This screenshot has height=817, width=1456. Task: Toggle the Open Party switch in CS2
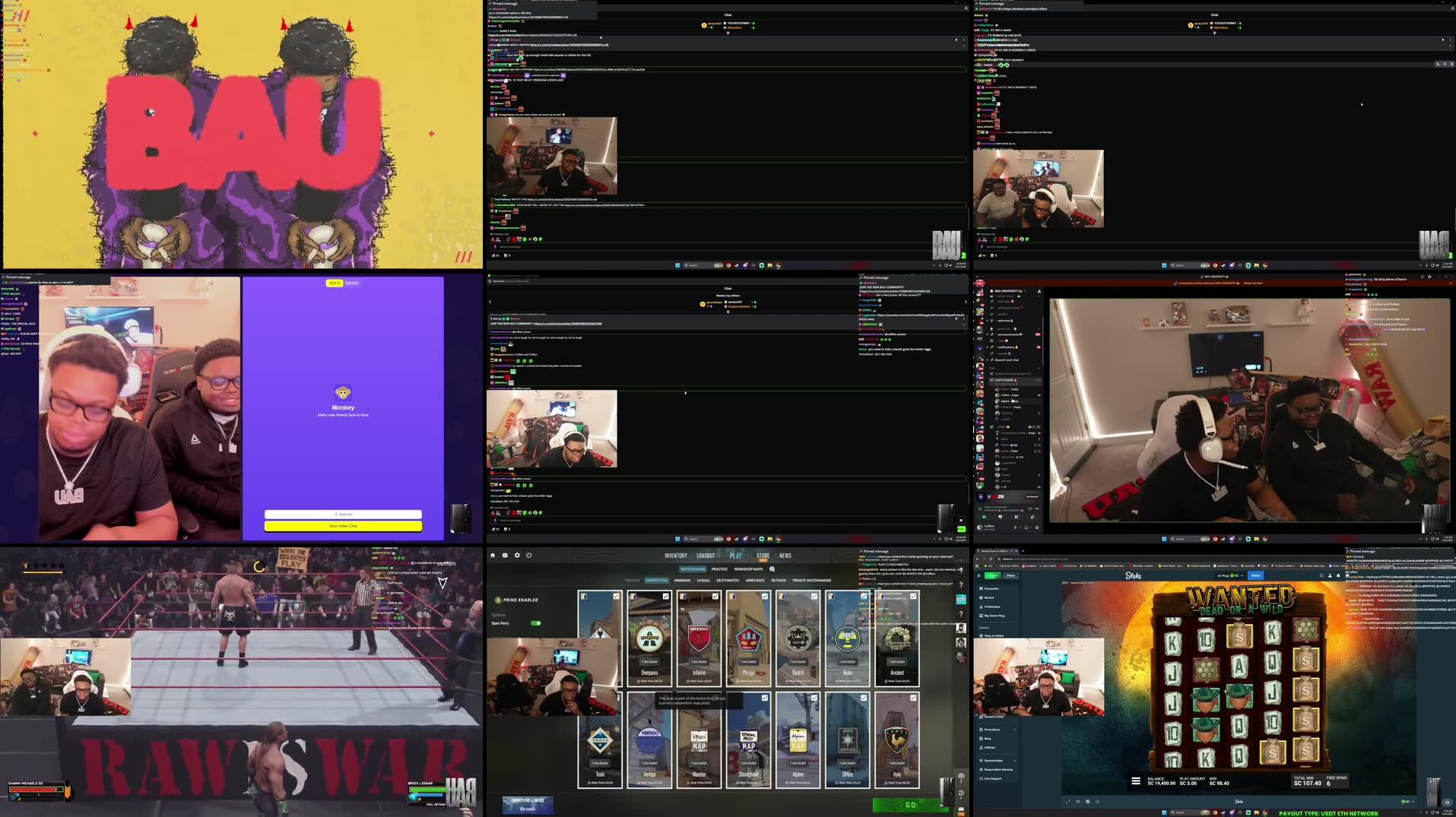(x=536, y=623)
